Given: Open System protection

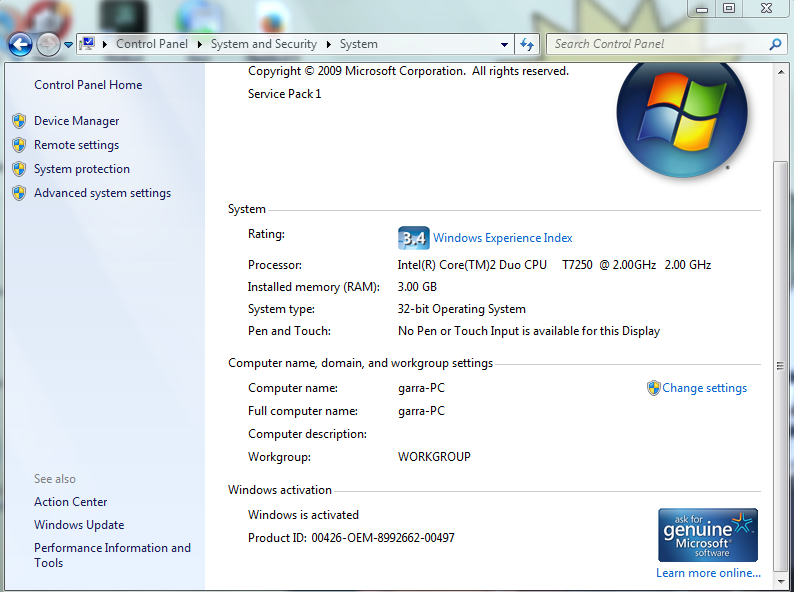Looking at the screenshot, I should click(x=82, y=169).
